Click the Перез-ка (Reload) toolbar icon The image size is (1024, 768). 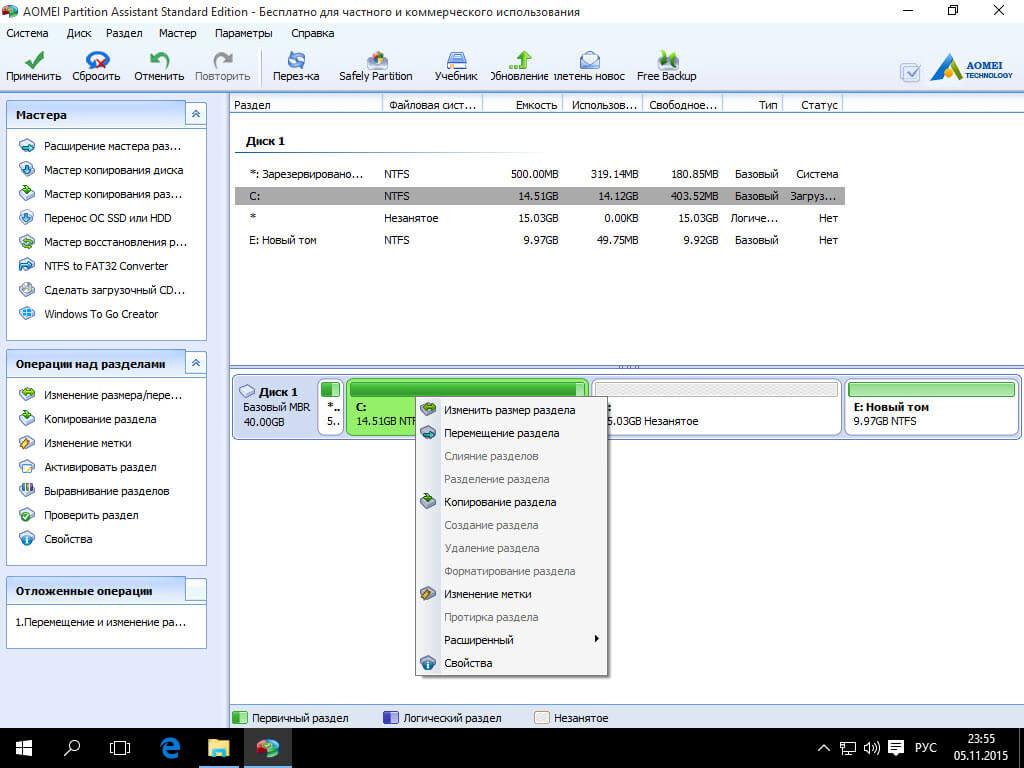pos(296,66)
